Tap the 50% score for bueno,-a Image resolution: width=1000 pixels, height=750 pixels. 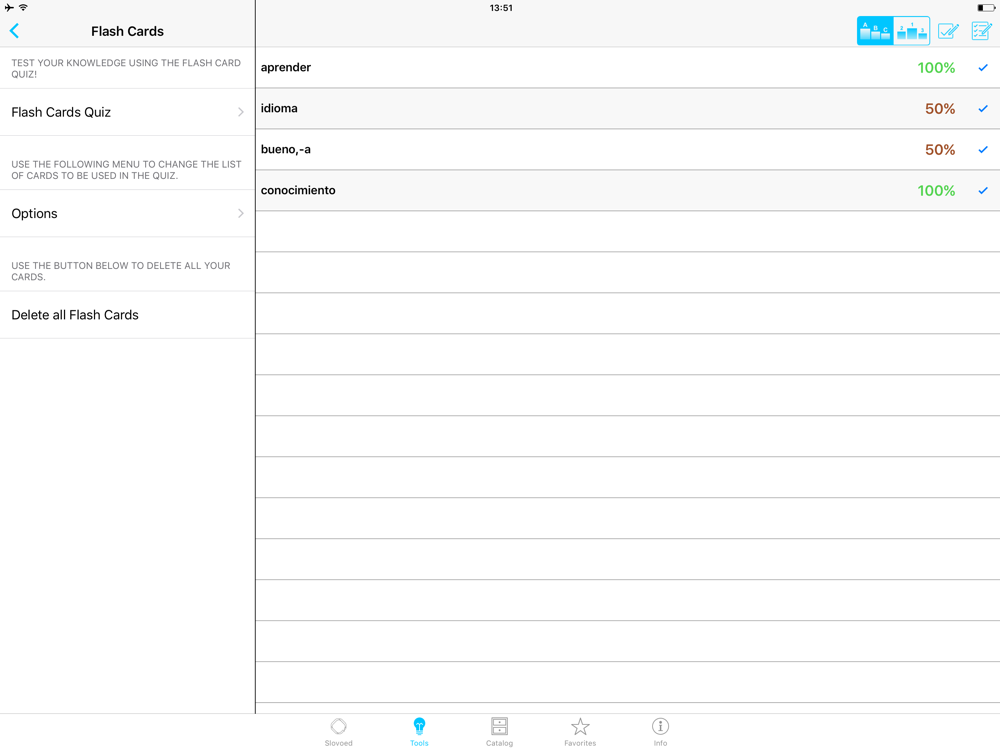(x=940, y=149)
